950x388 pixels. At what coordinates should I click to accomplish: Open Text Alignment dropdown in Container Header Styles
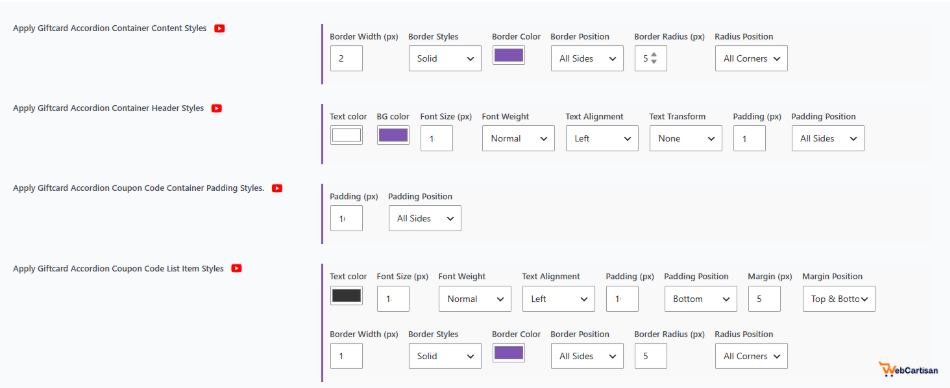[x=602, y=138]
